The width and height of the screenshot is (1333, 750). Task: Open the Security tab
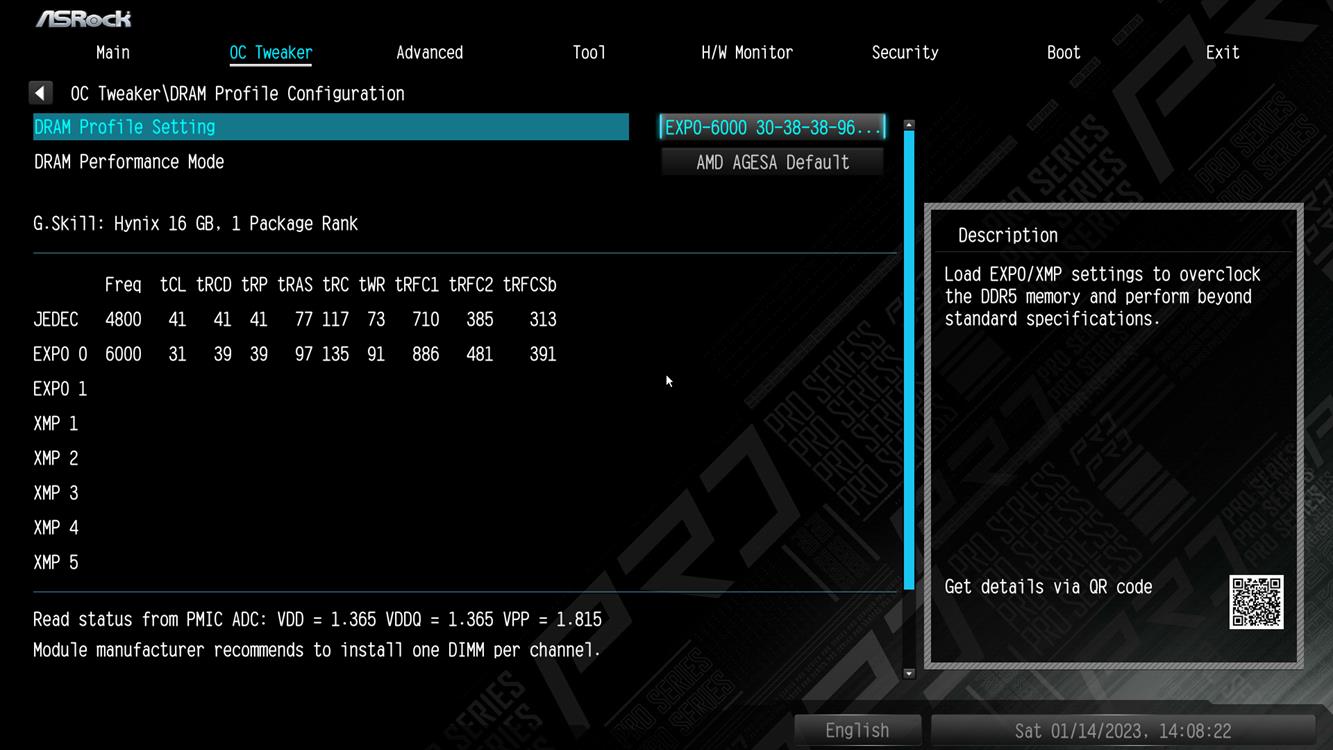tap(905, 53)
